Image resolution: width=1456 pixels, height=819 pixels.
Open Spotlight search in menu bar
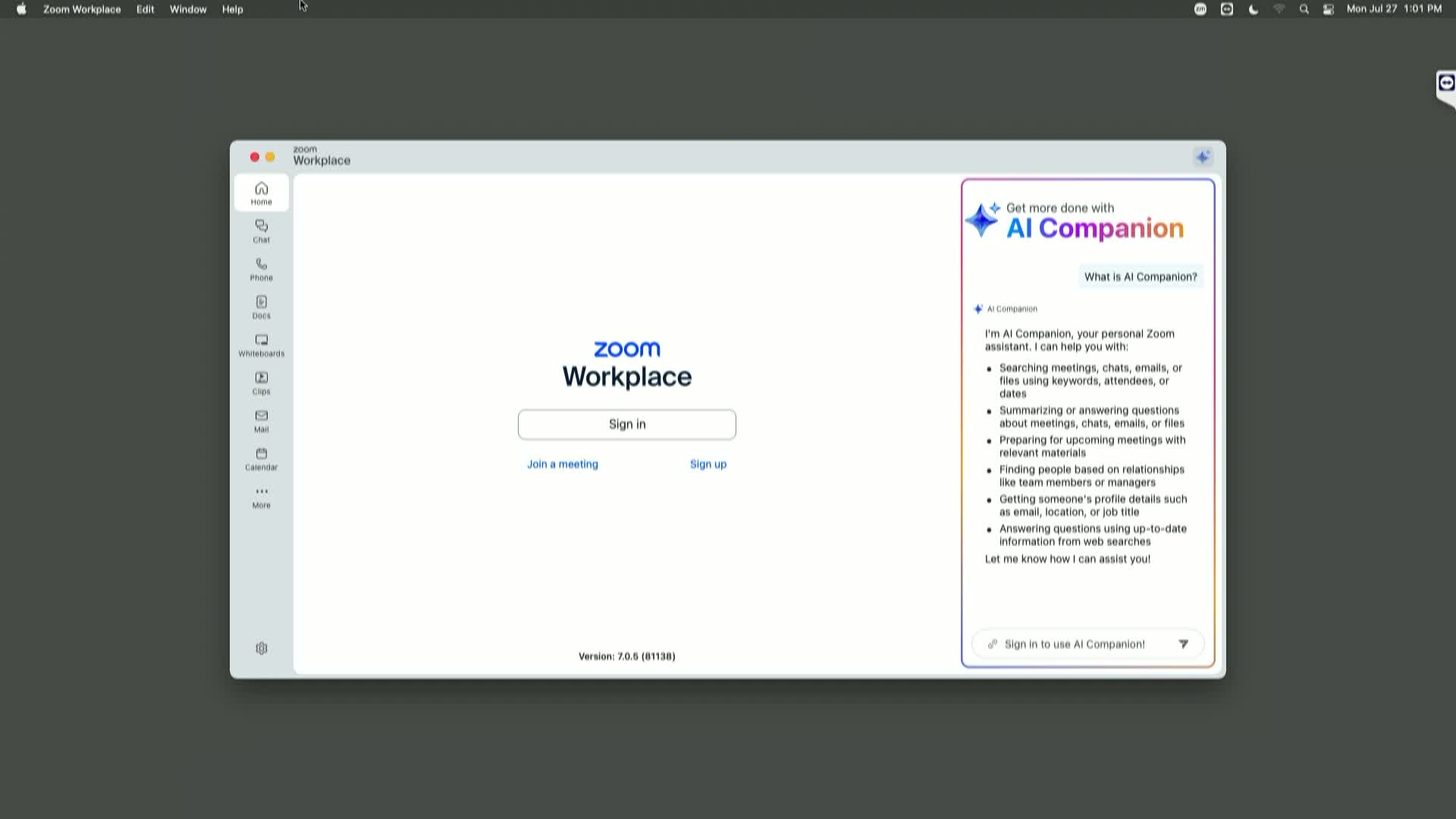(x=1304, y=9)
